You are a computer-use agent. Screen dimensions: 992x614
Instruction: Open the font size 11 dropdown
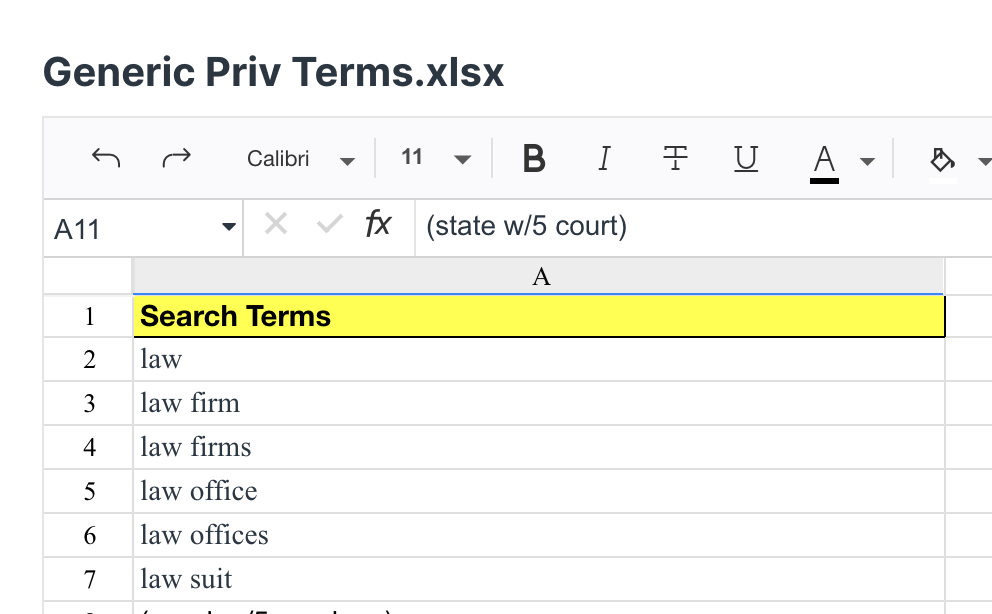(x=435, y=157)
